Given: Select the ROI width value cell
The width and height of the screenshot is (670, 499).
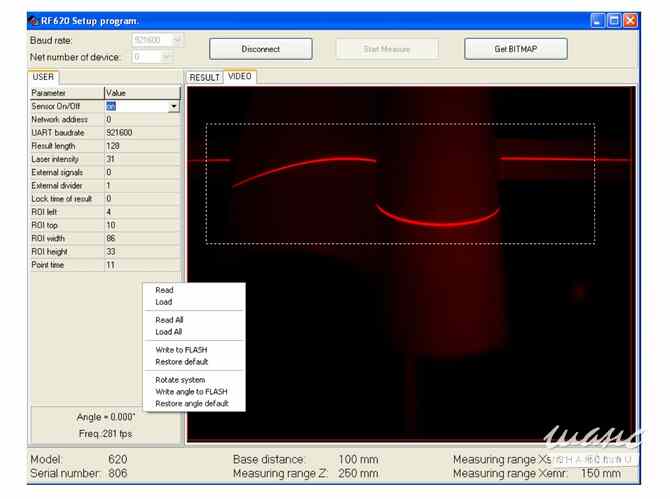Looking at the screenshot, I should pos(142,238).
